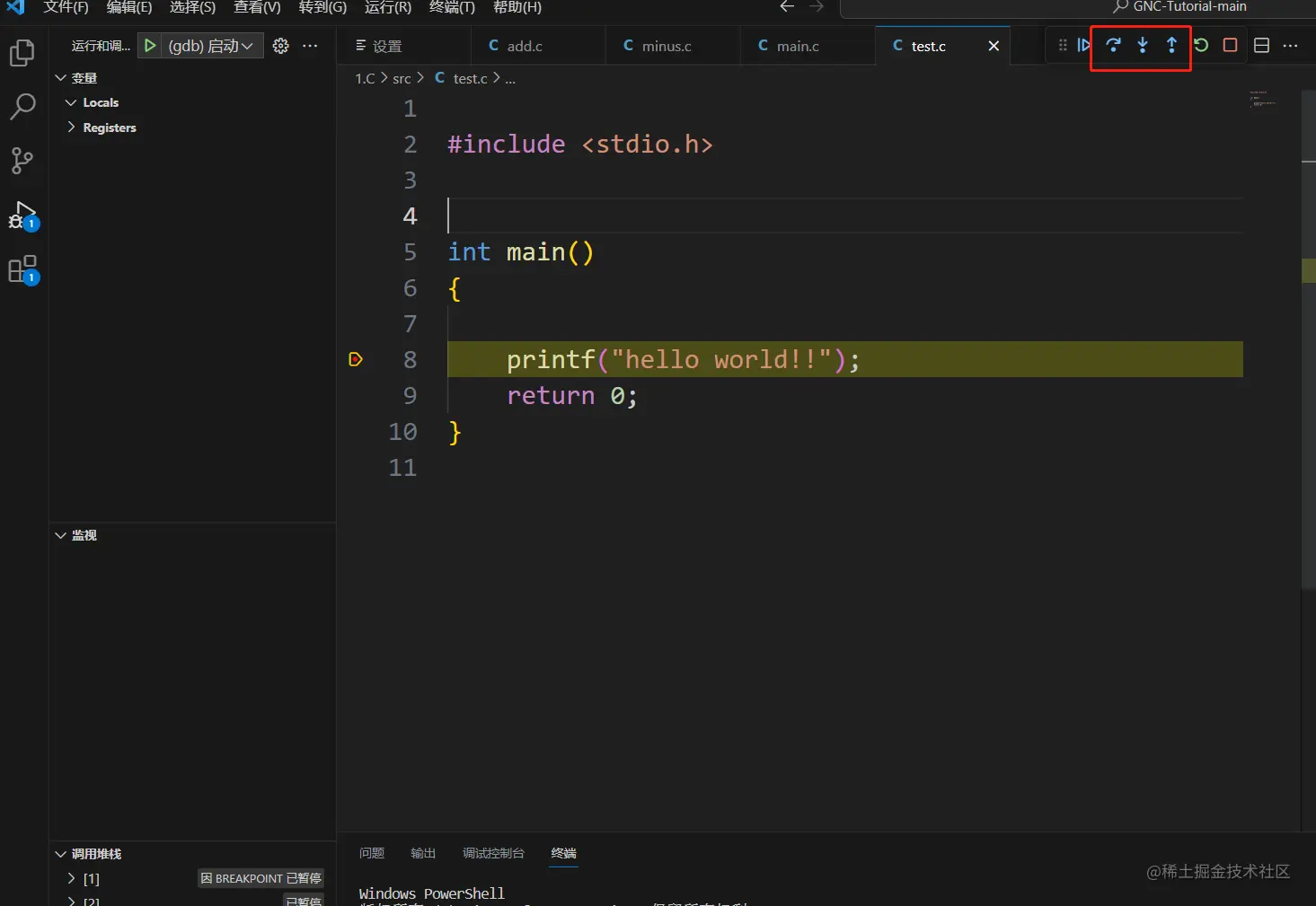Click the "Windows PowerShell" terminal text
This screenshot has height=906, width=1316.
431,893
